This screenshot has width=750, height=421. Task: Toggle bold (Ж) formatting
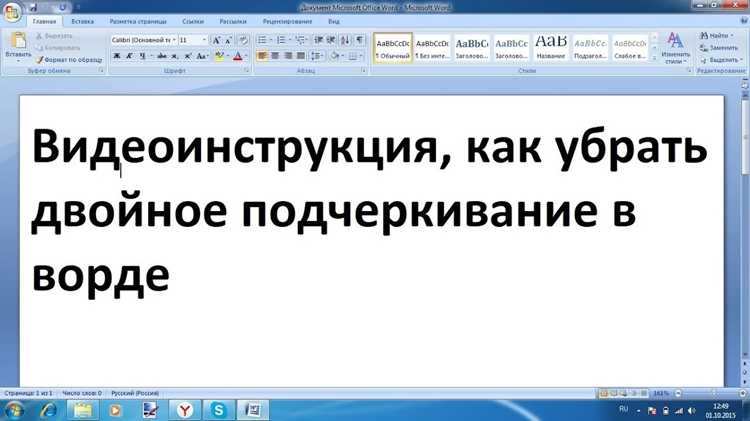pos(116,56)
